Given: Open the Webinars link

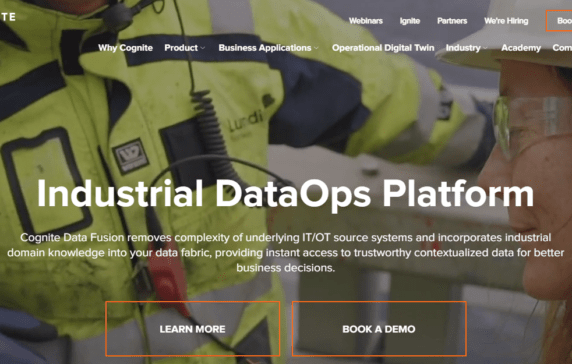Looking at the screenshot, I should click(x=366, y=21).
